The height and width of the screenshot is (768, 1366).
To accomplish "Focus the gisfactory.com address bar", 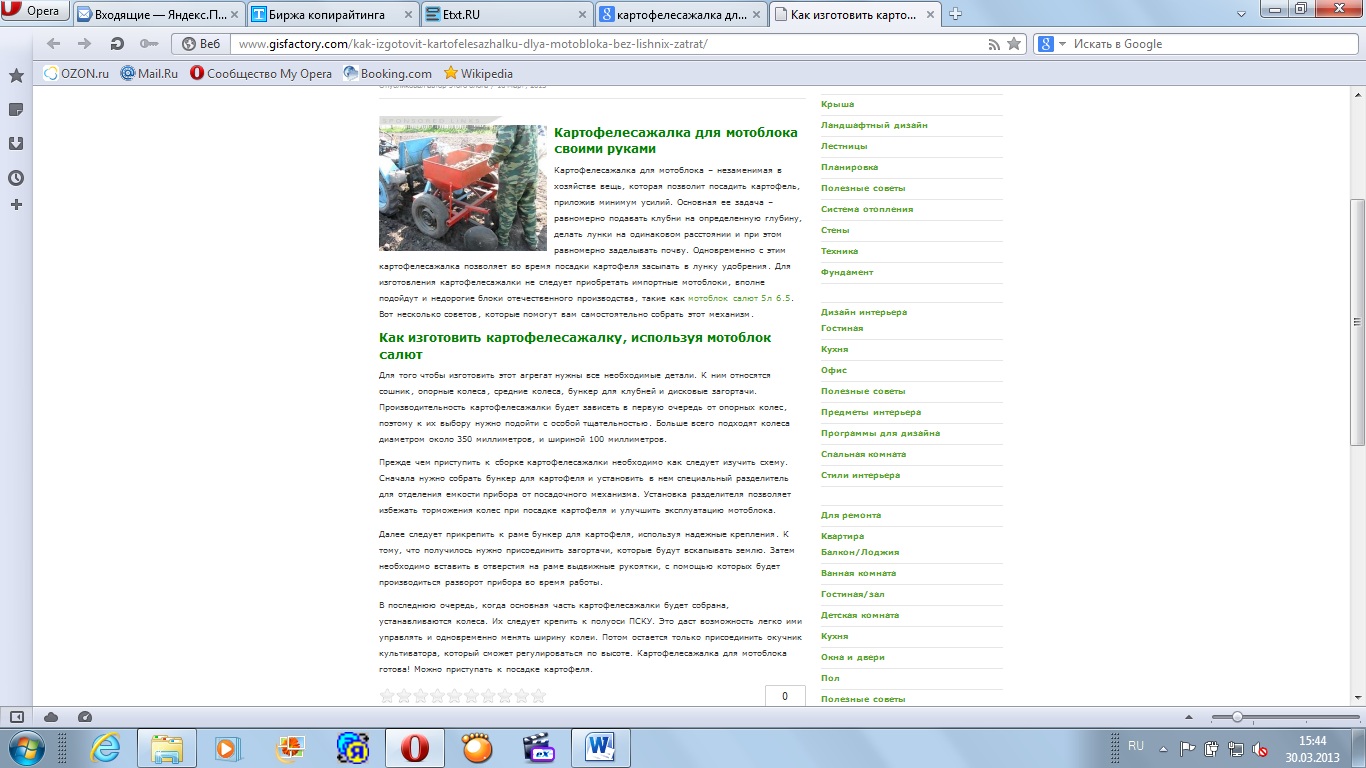I will (608, 44).
